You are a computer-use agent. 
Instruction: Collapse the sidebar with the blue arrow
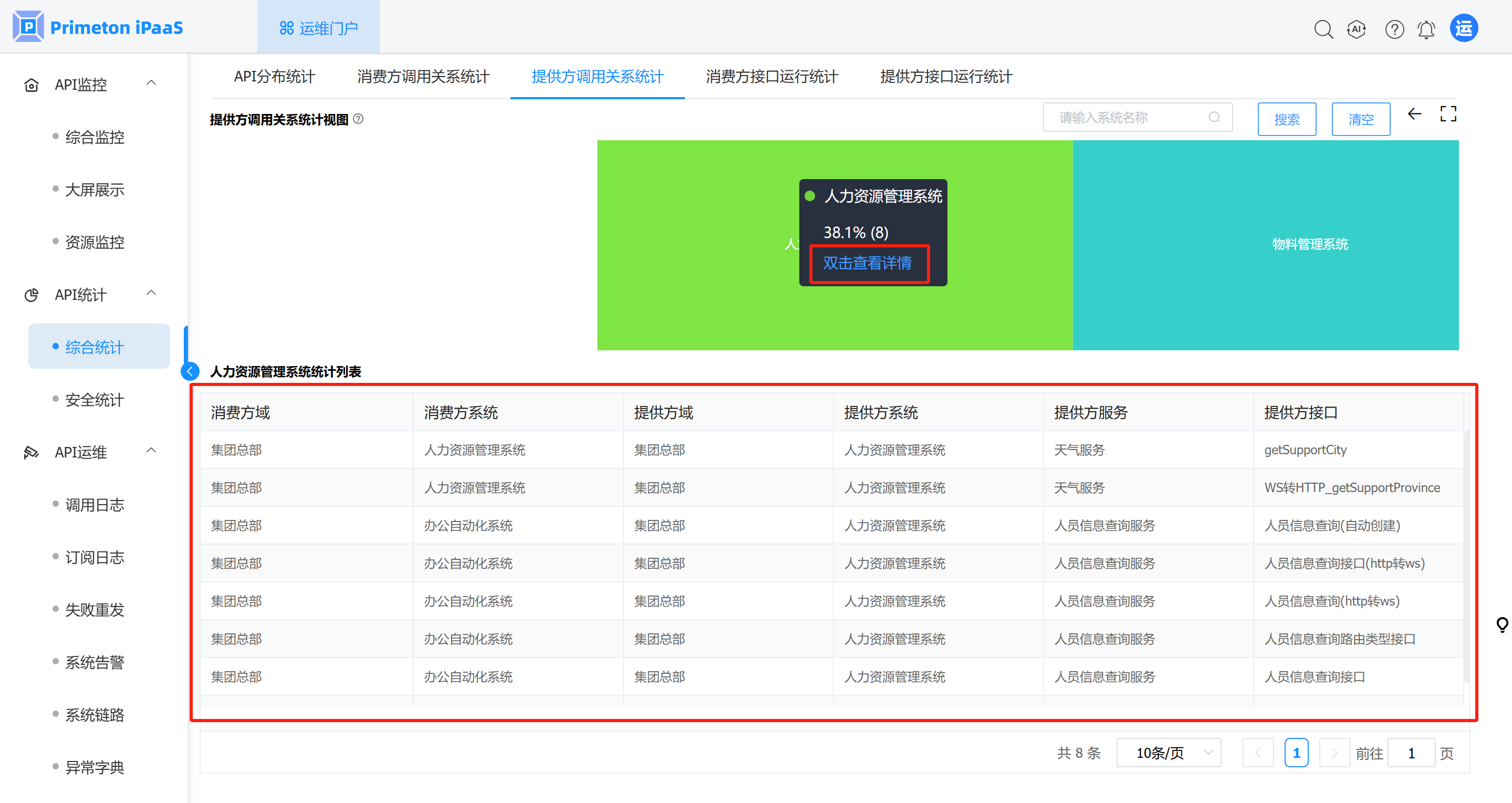(x=190, y=371)
